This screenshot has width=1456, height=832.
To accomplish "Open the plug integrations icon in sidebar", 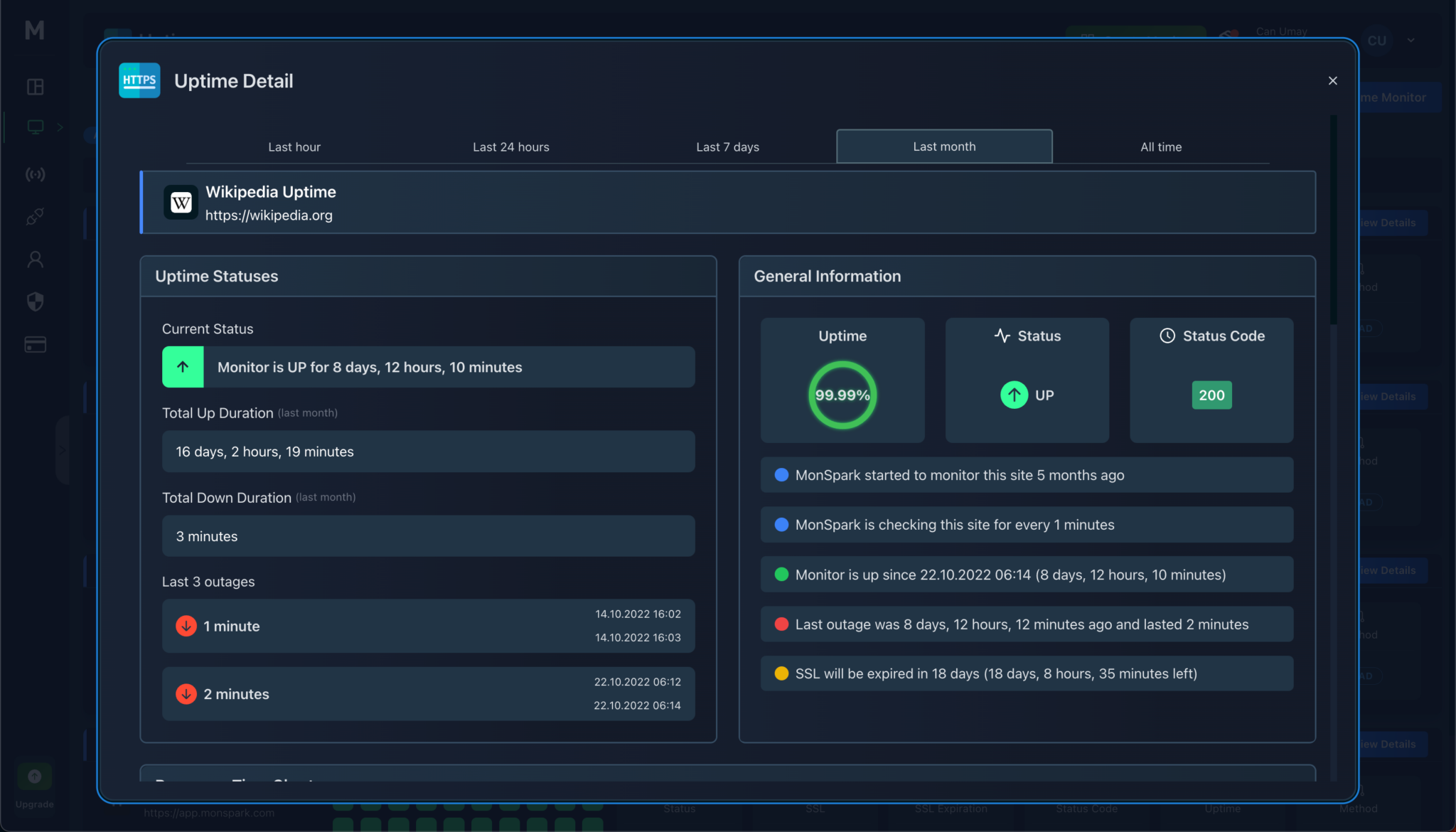I will click(x=35, y=217).
